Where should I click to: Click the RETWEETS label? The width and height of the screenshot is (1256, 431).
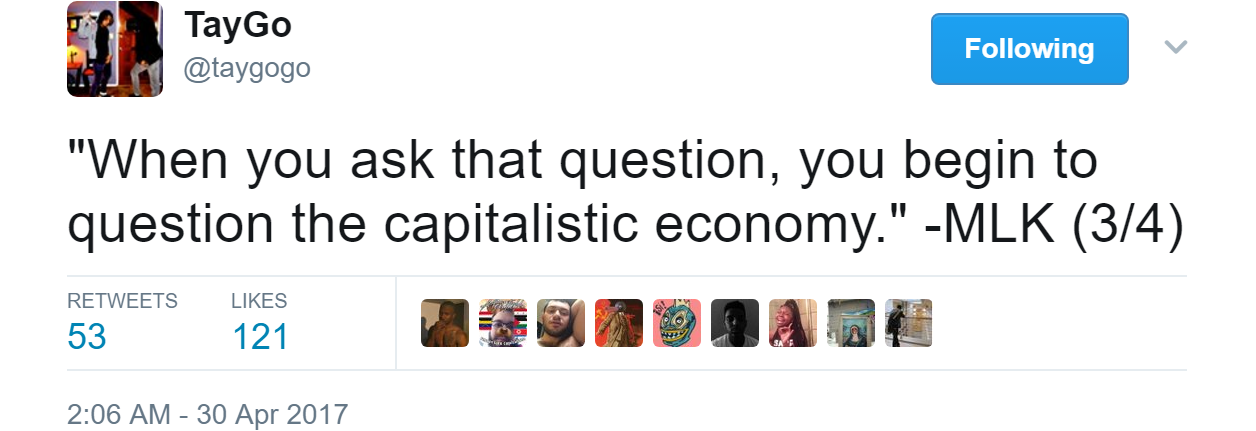(x=122, y=301)
